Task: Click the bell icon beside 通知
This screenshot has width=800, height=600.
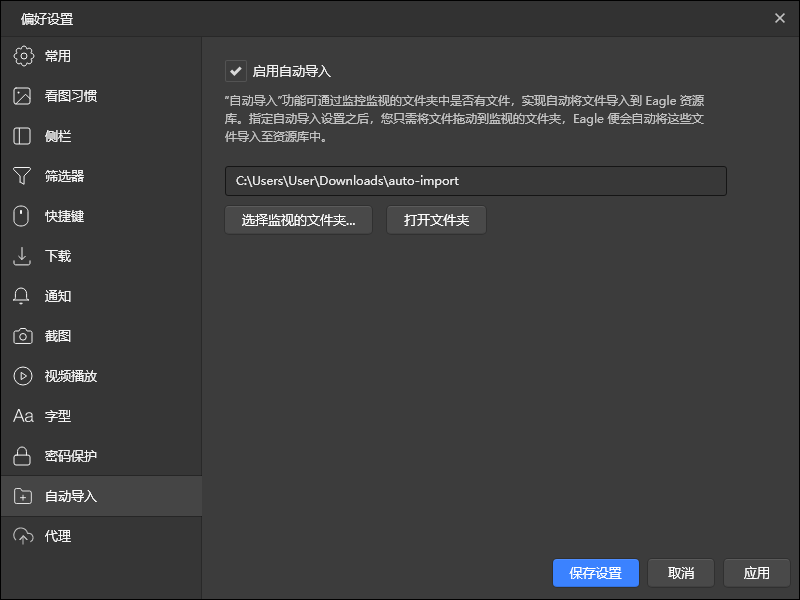Action: click(x=21, y=296)
